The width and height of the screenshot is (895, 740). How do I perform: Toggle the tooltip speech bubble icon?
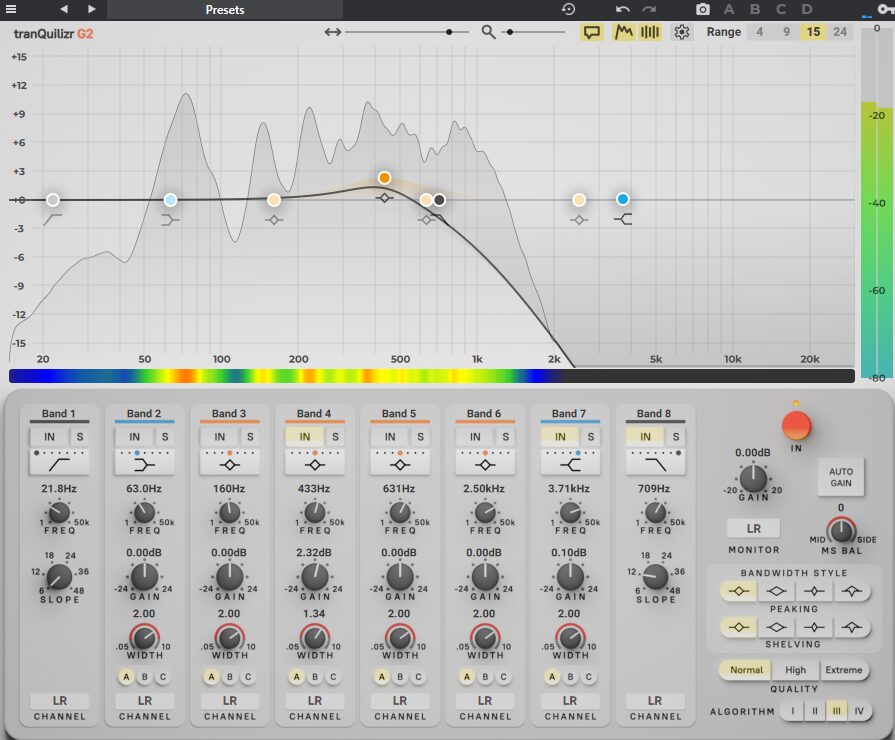[591, 32]
